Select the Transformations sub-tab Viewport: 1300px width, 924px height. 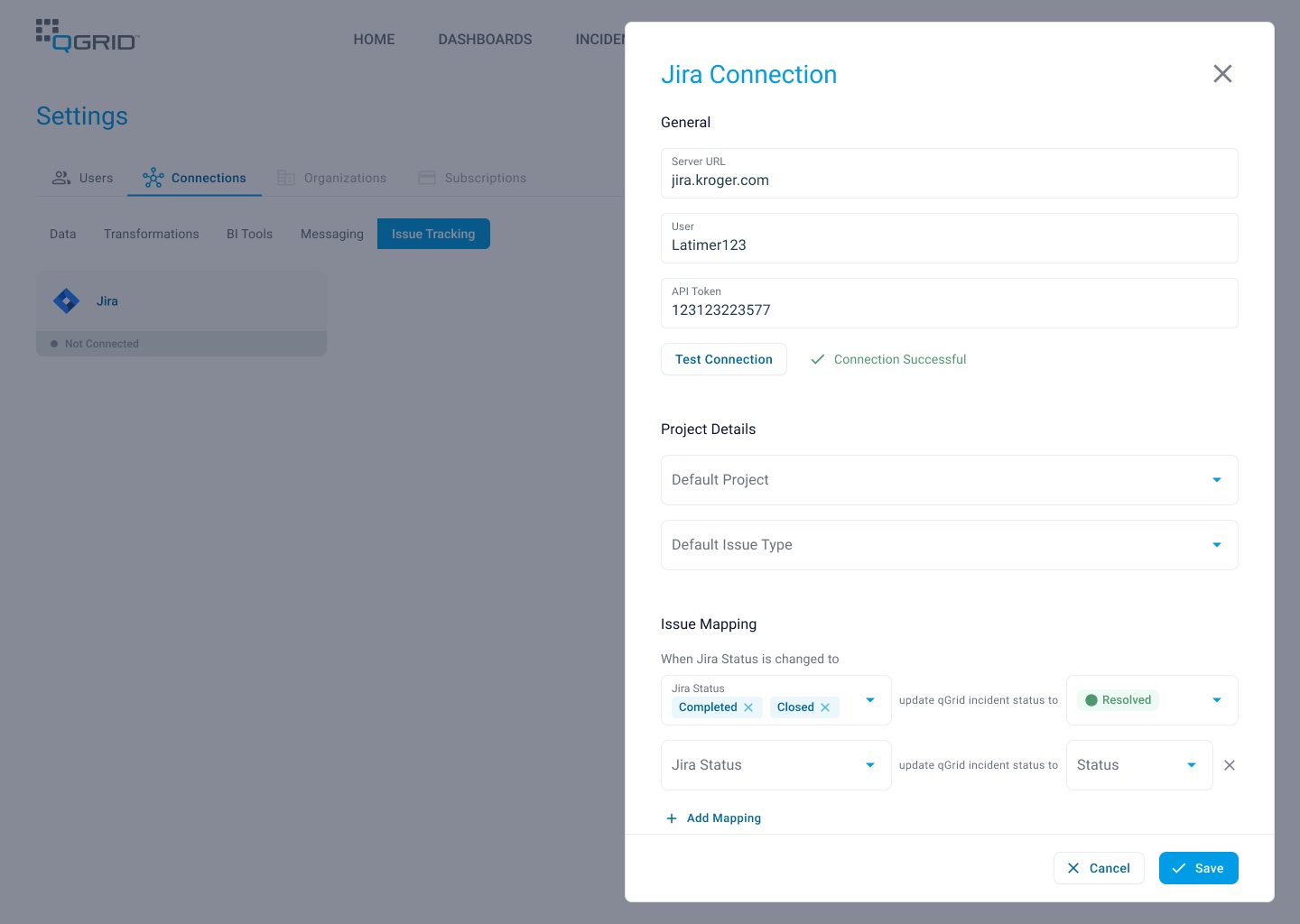pos(152,234)
